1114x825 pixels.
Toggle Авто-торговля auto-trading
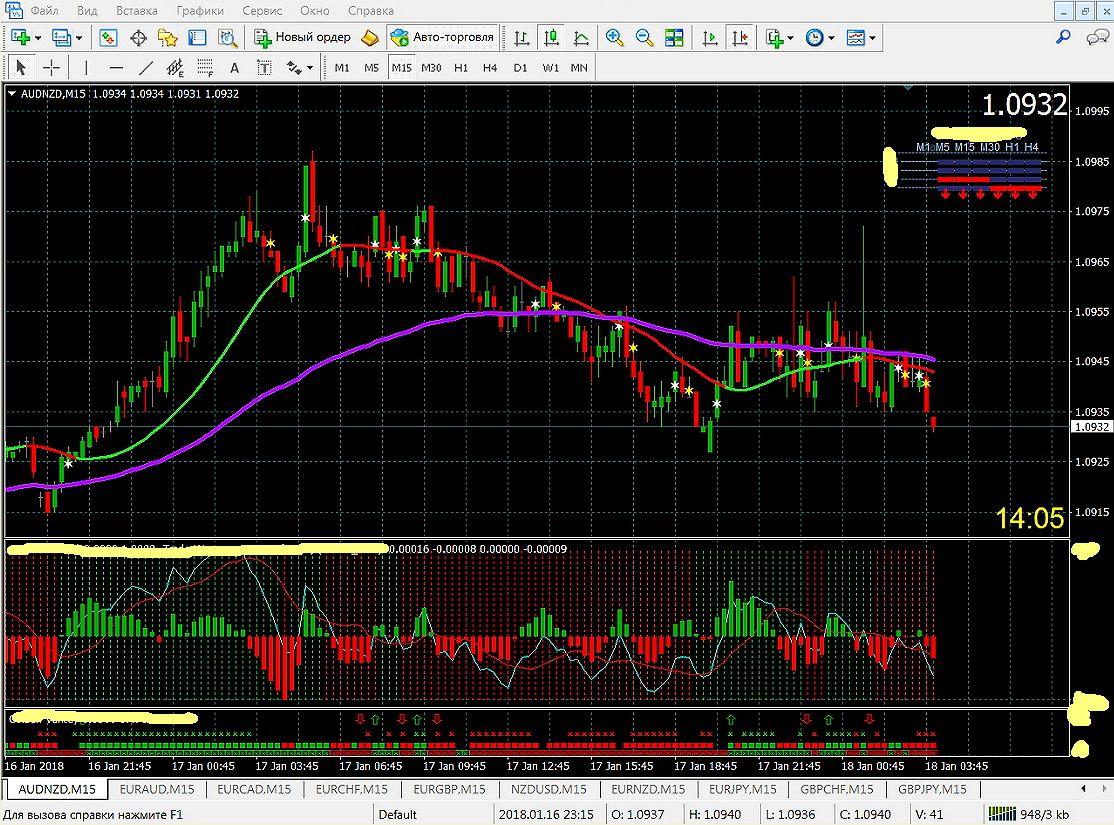point(443,38)
